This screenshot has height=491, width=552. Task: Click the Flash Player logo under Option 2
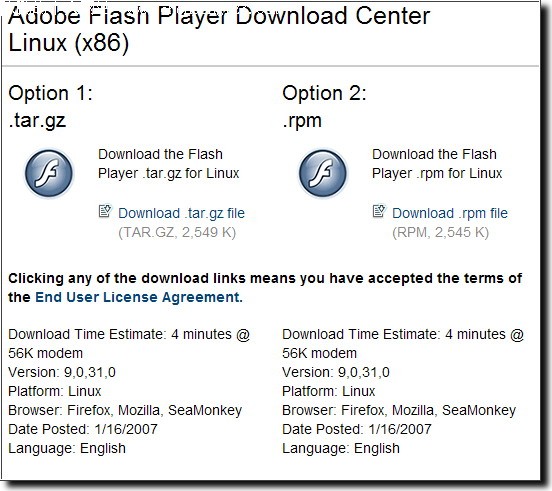pyautogui.click(x=323, y=173)
